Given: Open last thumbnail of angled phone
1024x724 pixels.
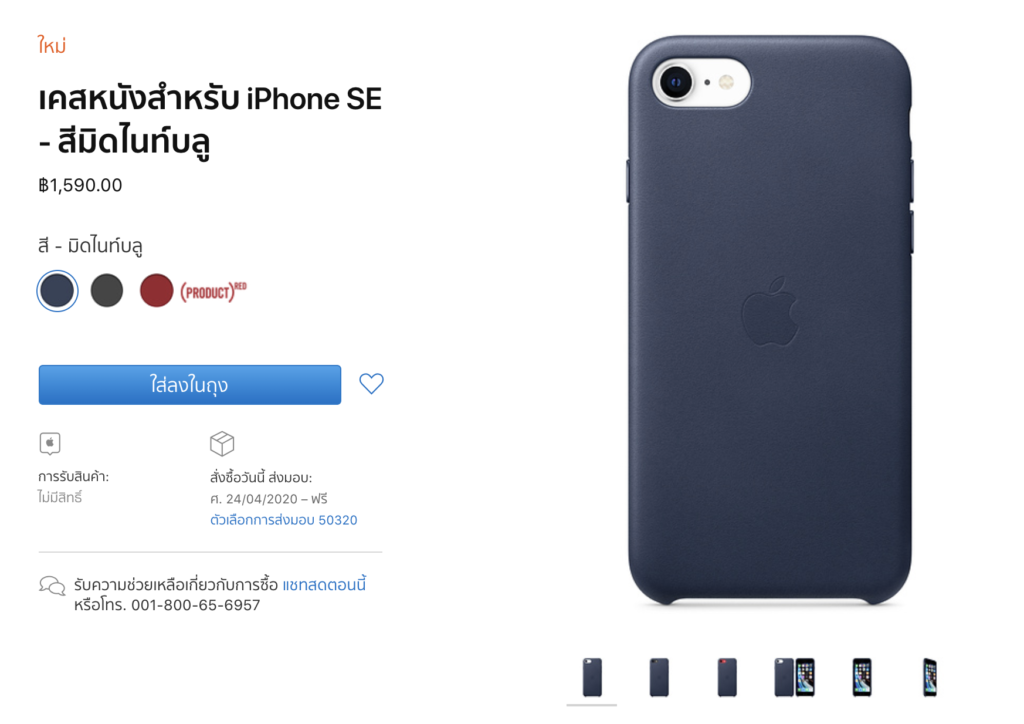Looking at the screenshot, I should click(x=930, y=678).
